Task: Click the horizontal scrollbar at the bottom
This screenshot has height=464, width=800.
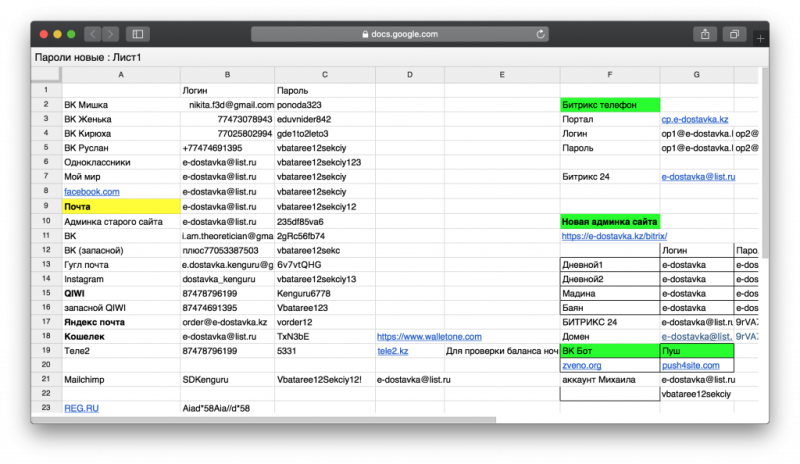Action: pos(263,420)
